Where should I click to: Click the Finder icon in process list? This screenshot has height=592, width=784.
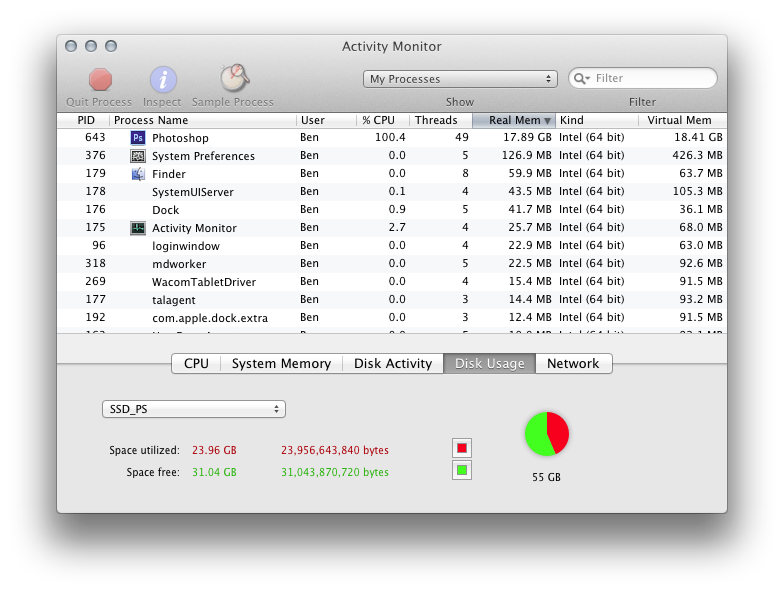(138, 174)
